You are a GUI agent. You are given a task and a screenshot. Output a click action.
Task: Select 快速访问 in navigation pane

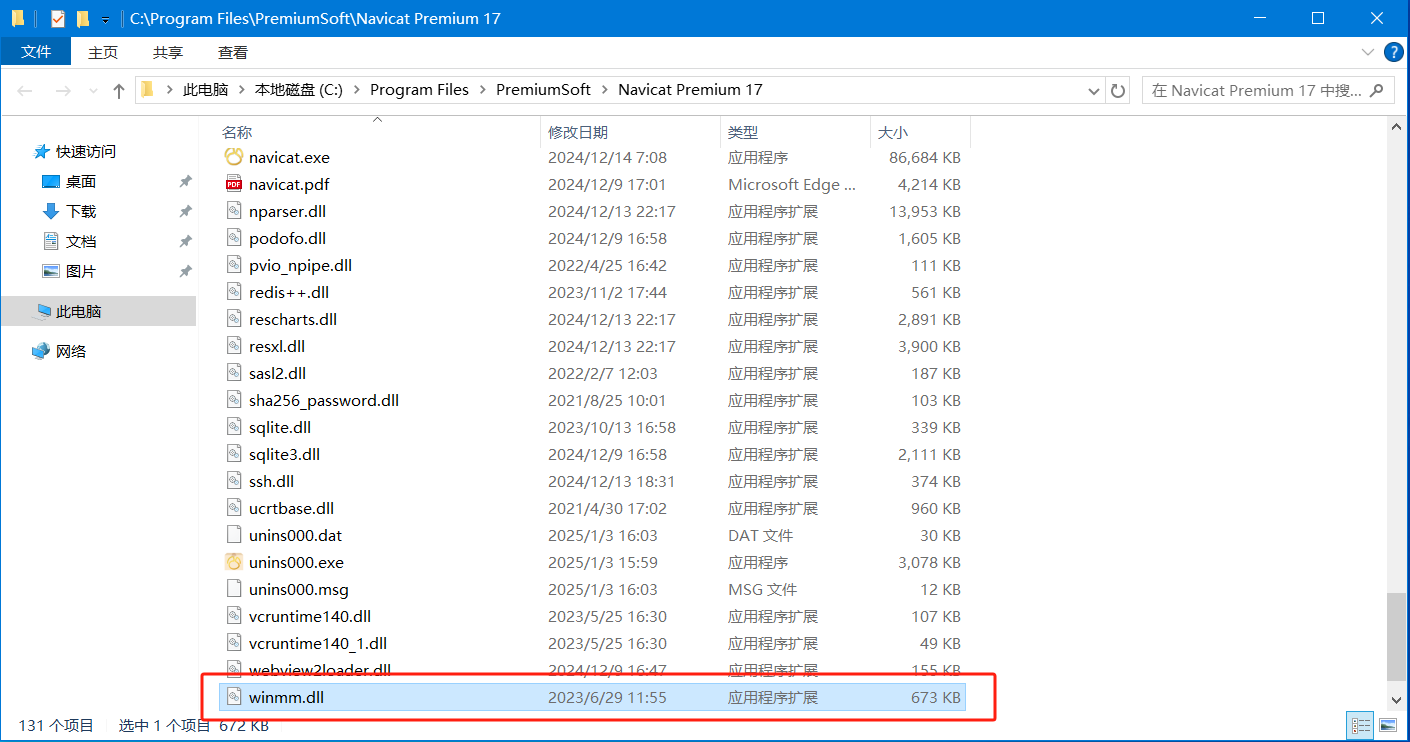pos(86,151)
